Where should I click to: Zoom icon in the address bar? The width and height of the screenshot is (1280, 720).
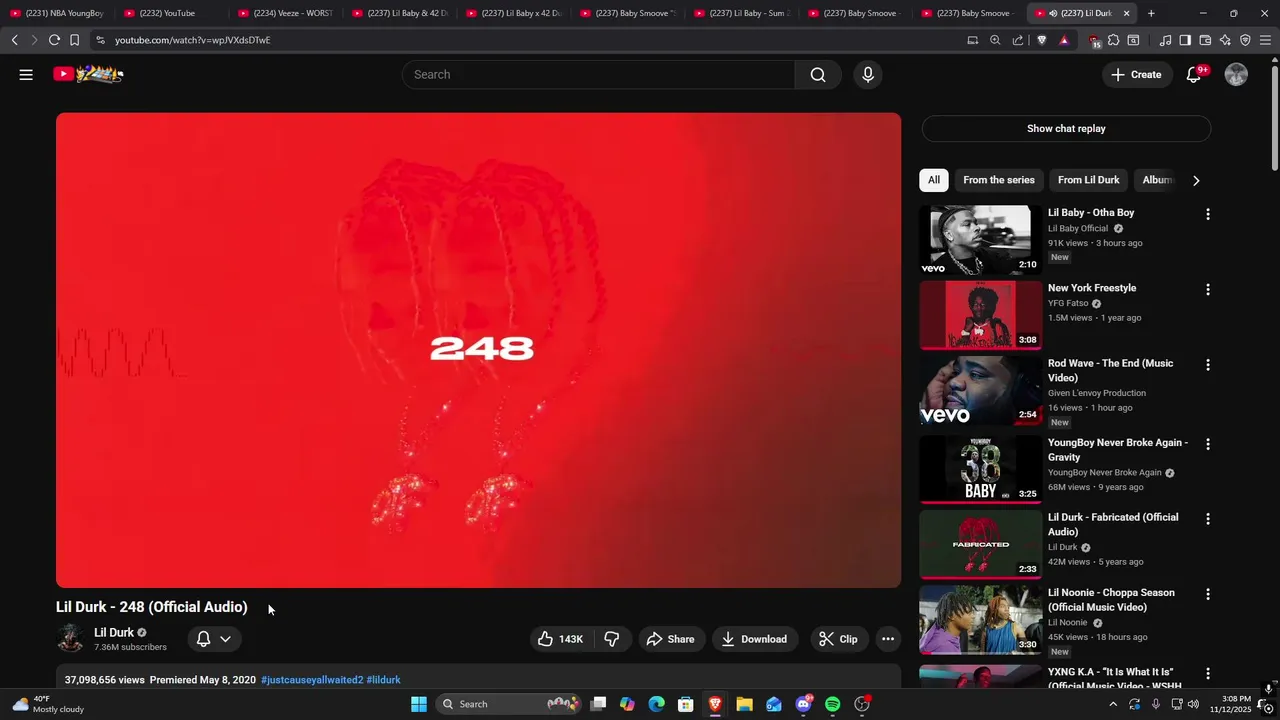[x=995, y=40]
